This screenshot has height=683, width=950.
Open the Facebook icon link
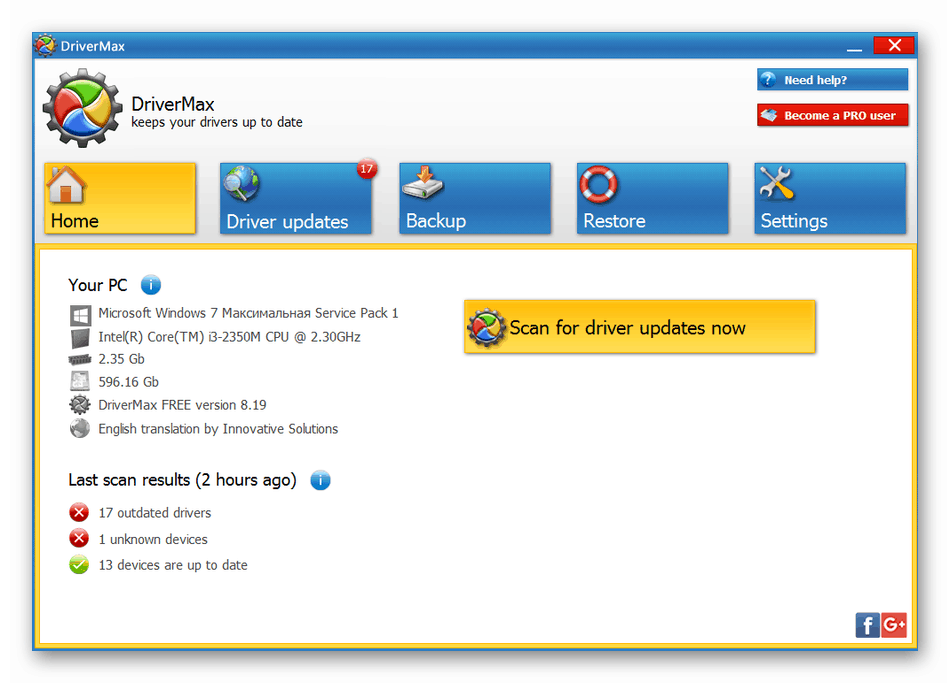[867, 625]
